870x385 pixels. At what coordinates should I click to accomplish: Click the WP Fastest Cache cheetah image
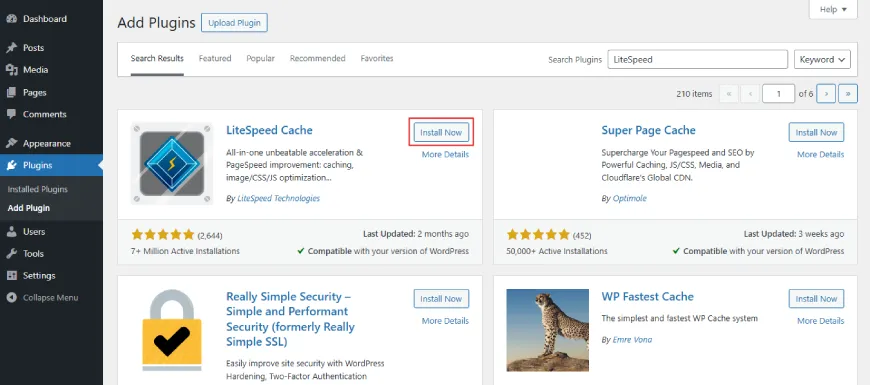point(548,330)
